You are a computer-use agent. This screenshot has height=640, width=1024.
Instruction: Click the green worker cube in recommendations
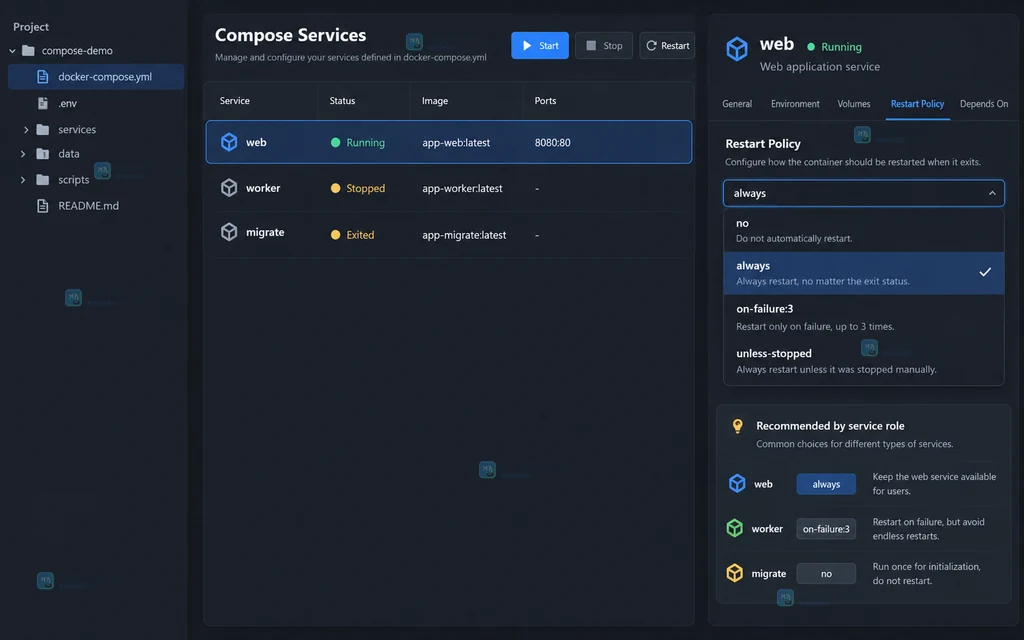734,528
